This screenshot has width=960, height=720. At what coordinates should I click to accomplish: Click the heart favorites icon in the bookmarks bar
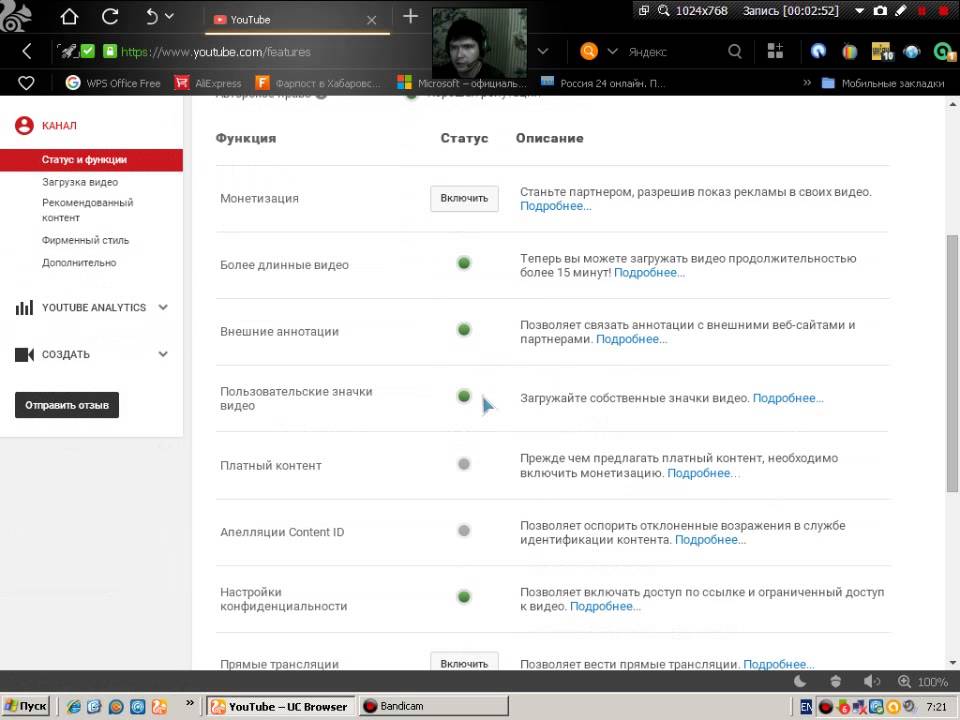(x=27, y=83)
